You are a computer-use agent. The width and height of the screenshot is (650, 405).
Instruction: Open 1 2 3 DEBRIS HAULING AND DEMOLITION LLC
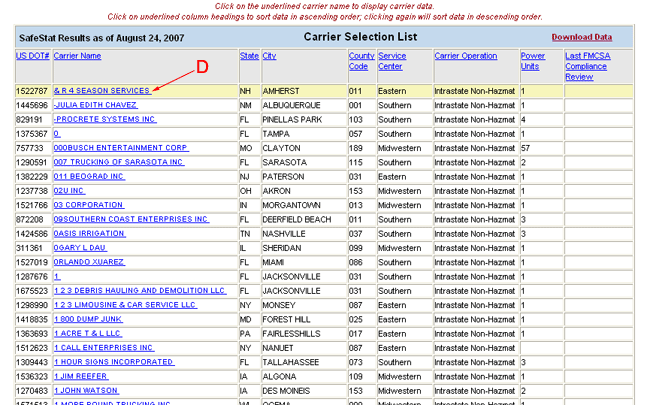(140, 291)
